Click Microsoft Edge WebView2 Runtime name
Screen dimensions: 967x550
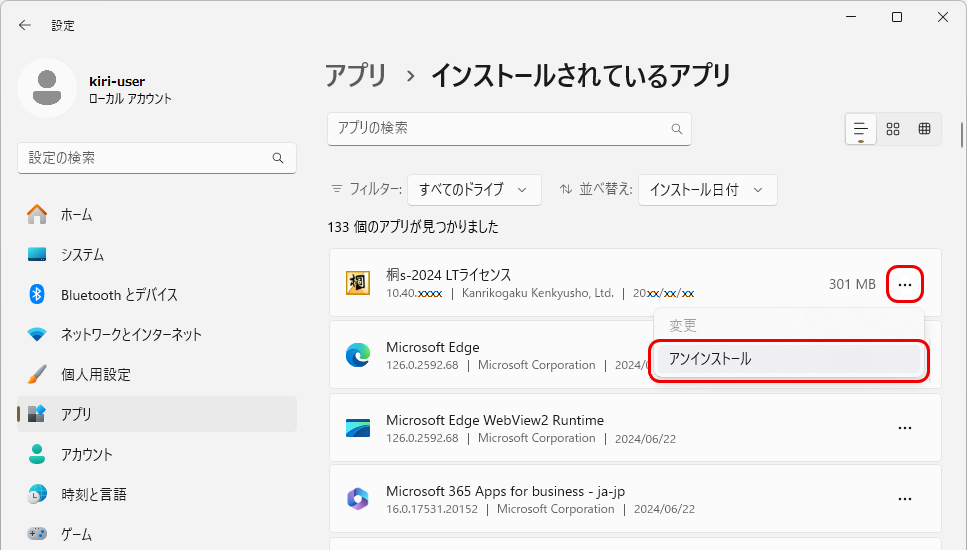coord(495,420)
